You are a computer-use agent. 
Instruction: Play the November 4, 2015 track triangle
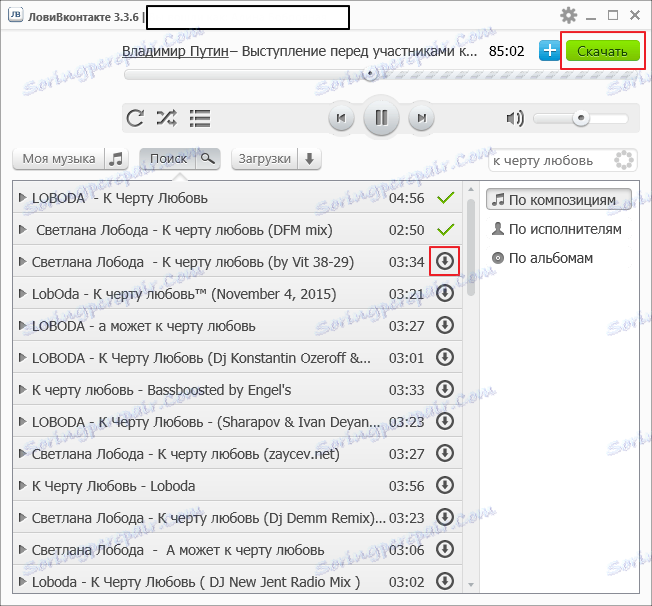pyautogui.click(x=22, y=293)
